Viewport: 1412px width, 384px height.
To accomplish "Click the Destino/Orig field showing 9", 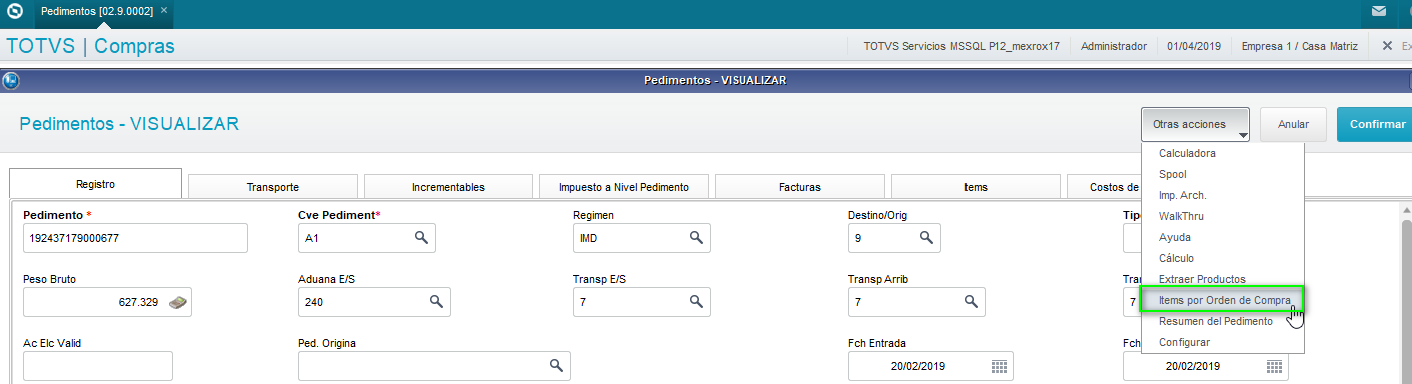I will pyautogui.click(x=894, y=238).
